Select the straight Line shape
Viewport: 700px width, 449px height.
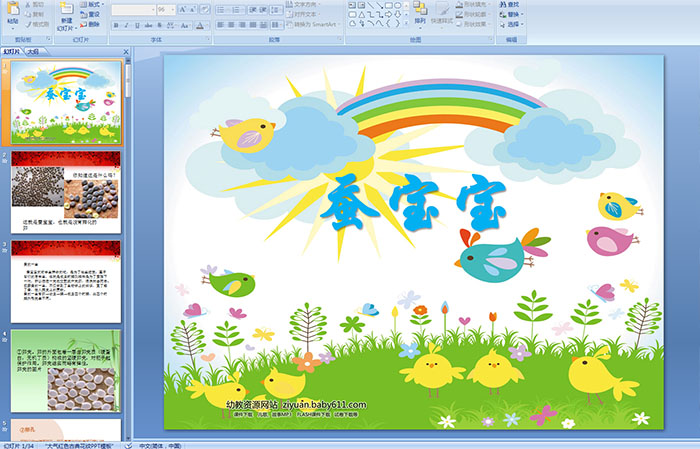371,5
